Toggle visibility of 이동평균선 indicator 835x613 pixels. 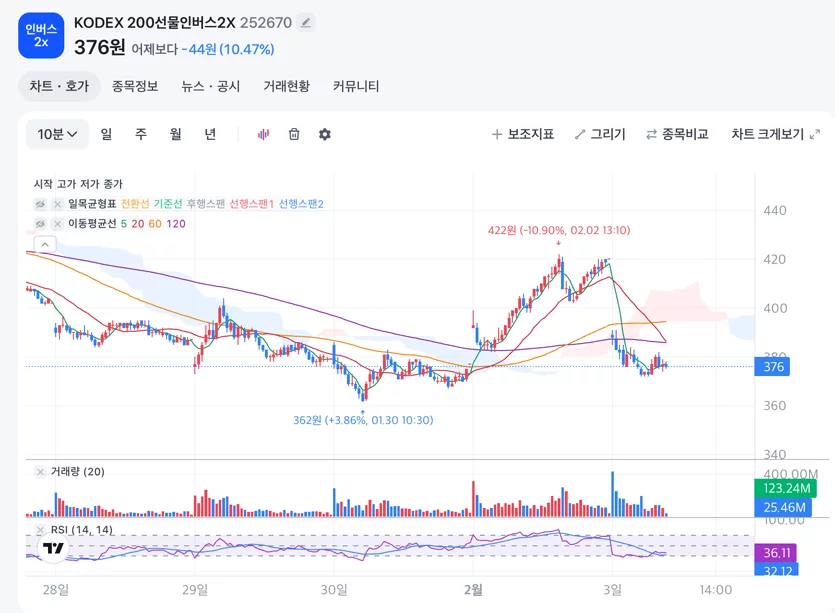coord(40,224)
